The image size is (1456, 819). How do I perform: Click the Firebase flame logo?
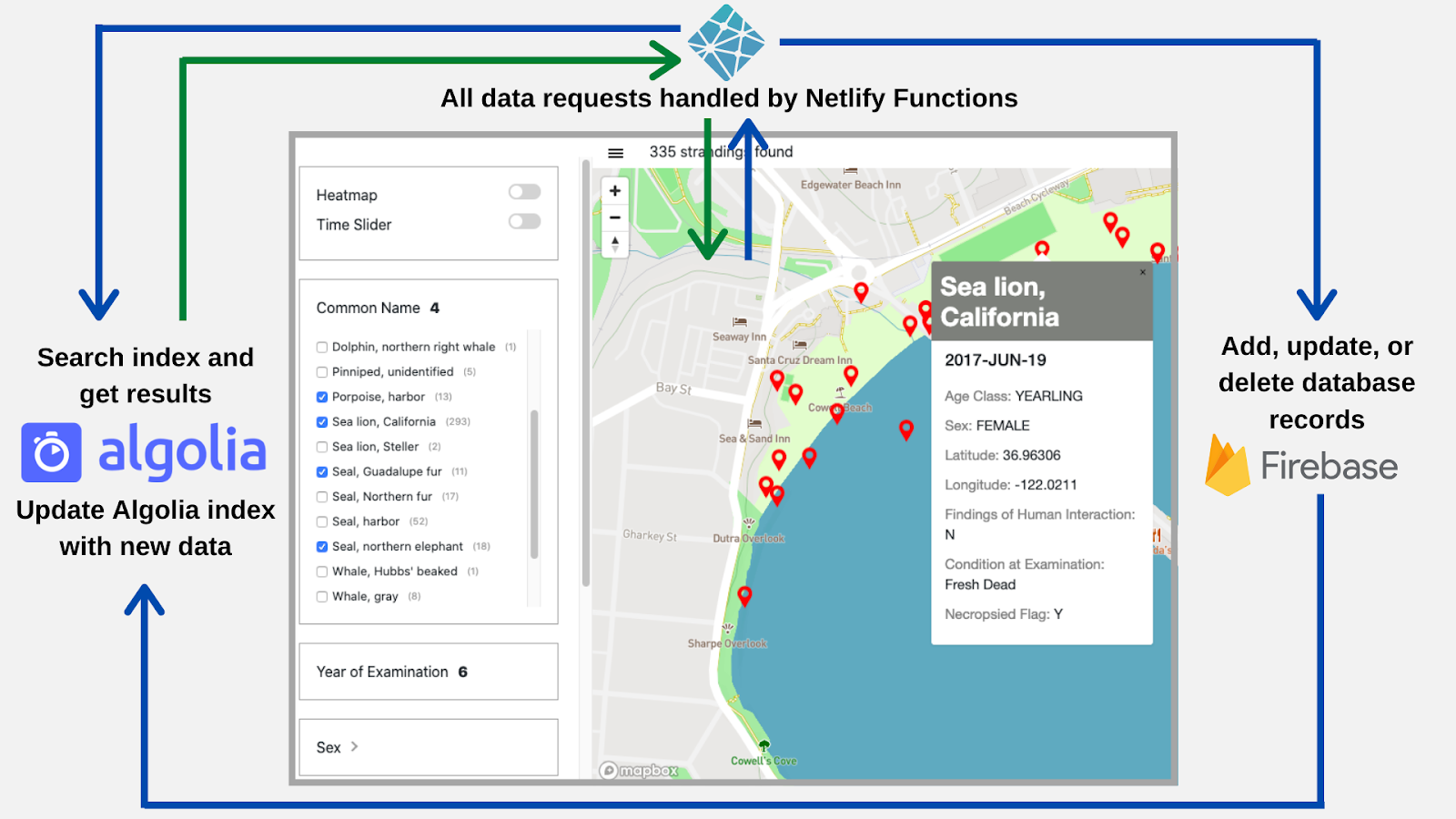coord(1228,465)
